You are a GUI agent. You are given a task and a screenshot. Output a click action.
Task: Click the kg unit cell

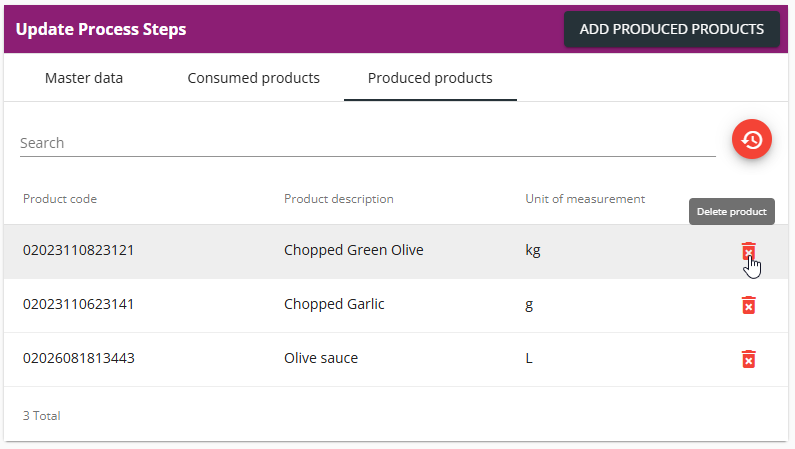pyautogui.click(x=533, y=250)
